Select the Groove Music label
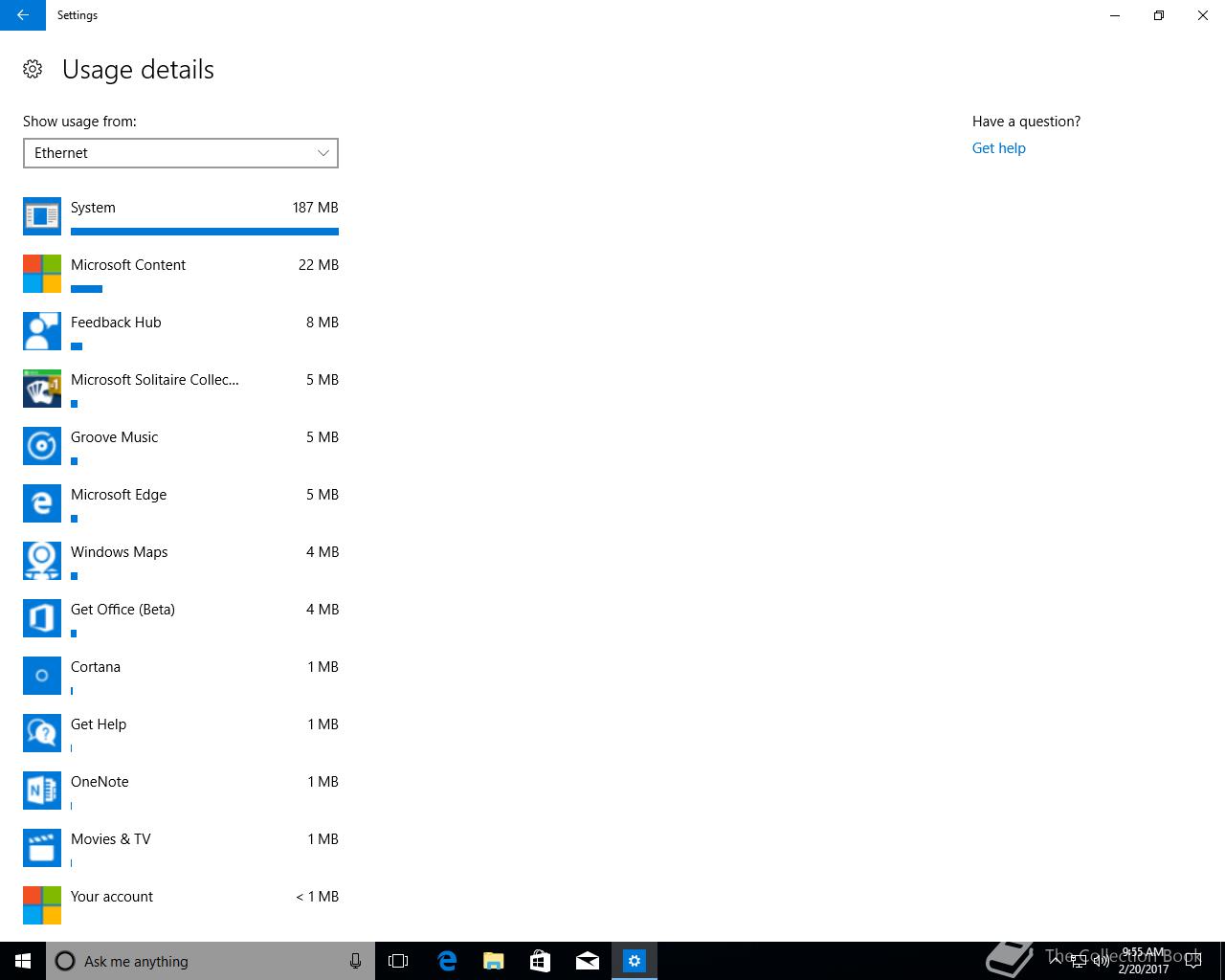Image resolution: width=1225 pixels, height=980 pixels. [114, 437]
